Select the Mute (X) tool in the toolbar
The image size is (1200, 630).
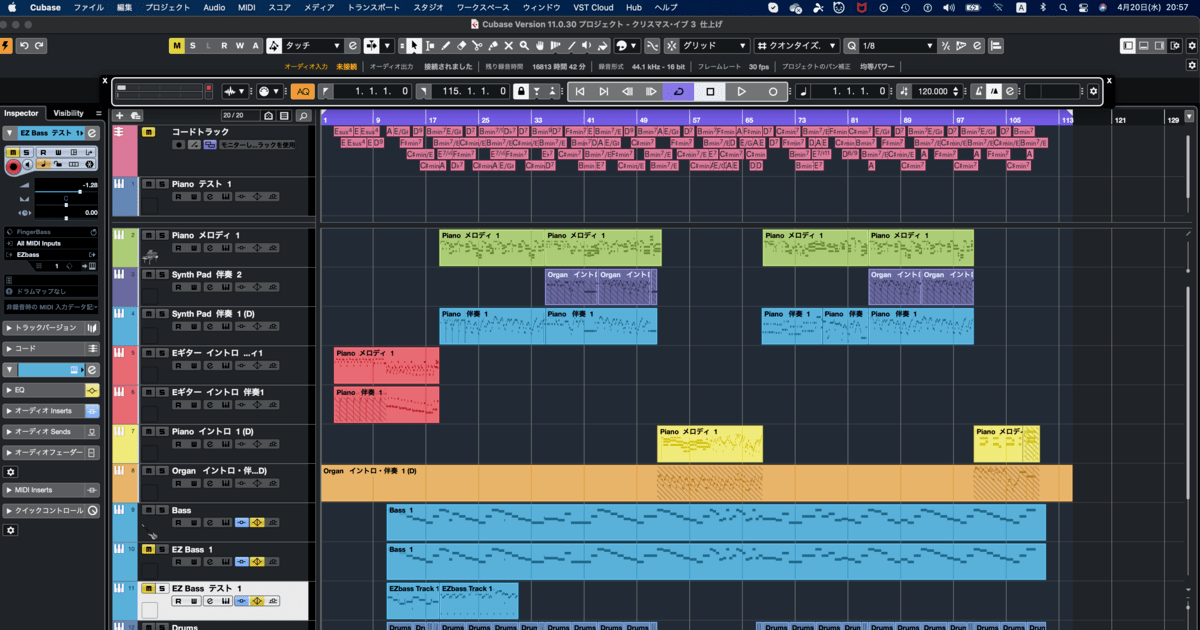[508, 45]
